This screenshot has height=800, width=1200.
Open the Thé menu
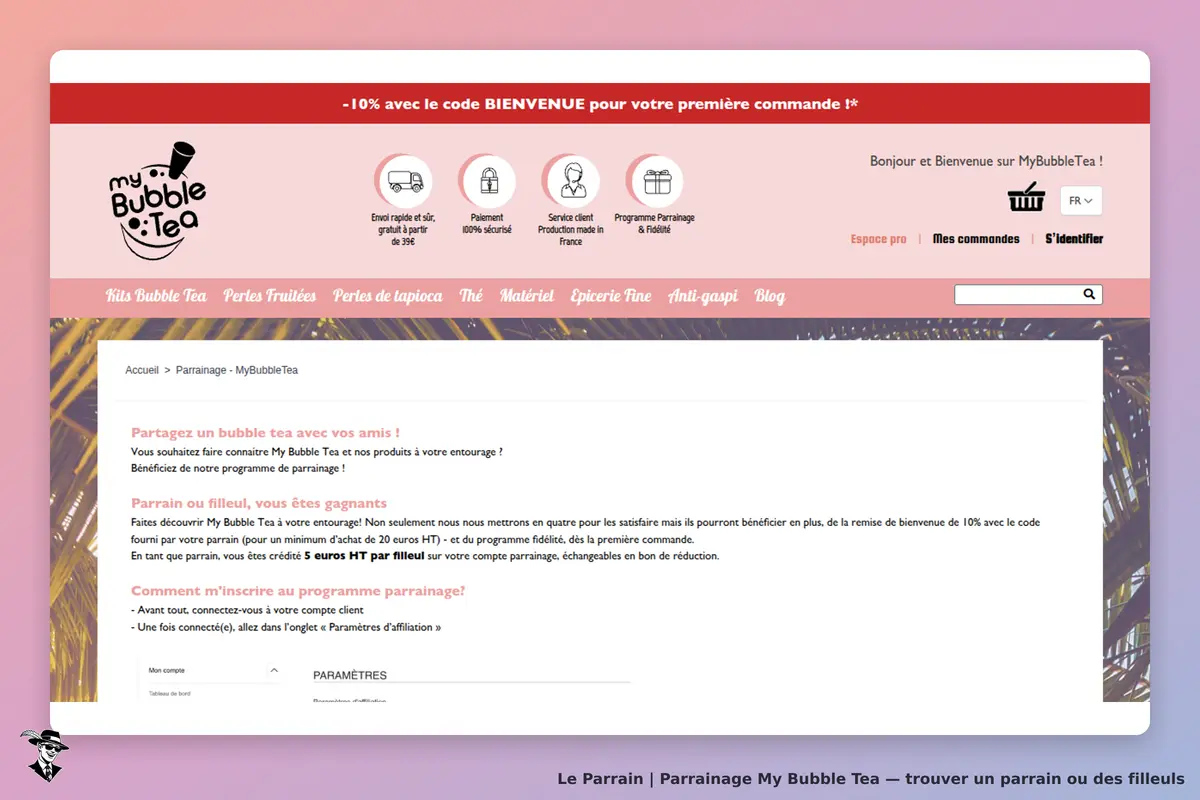click(471, 295)
